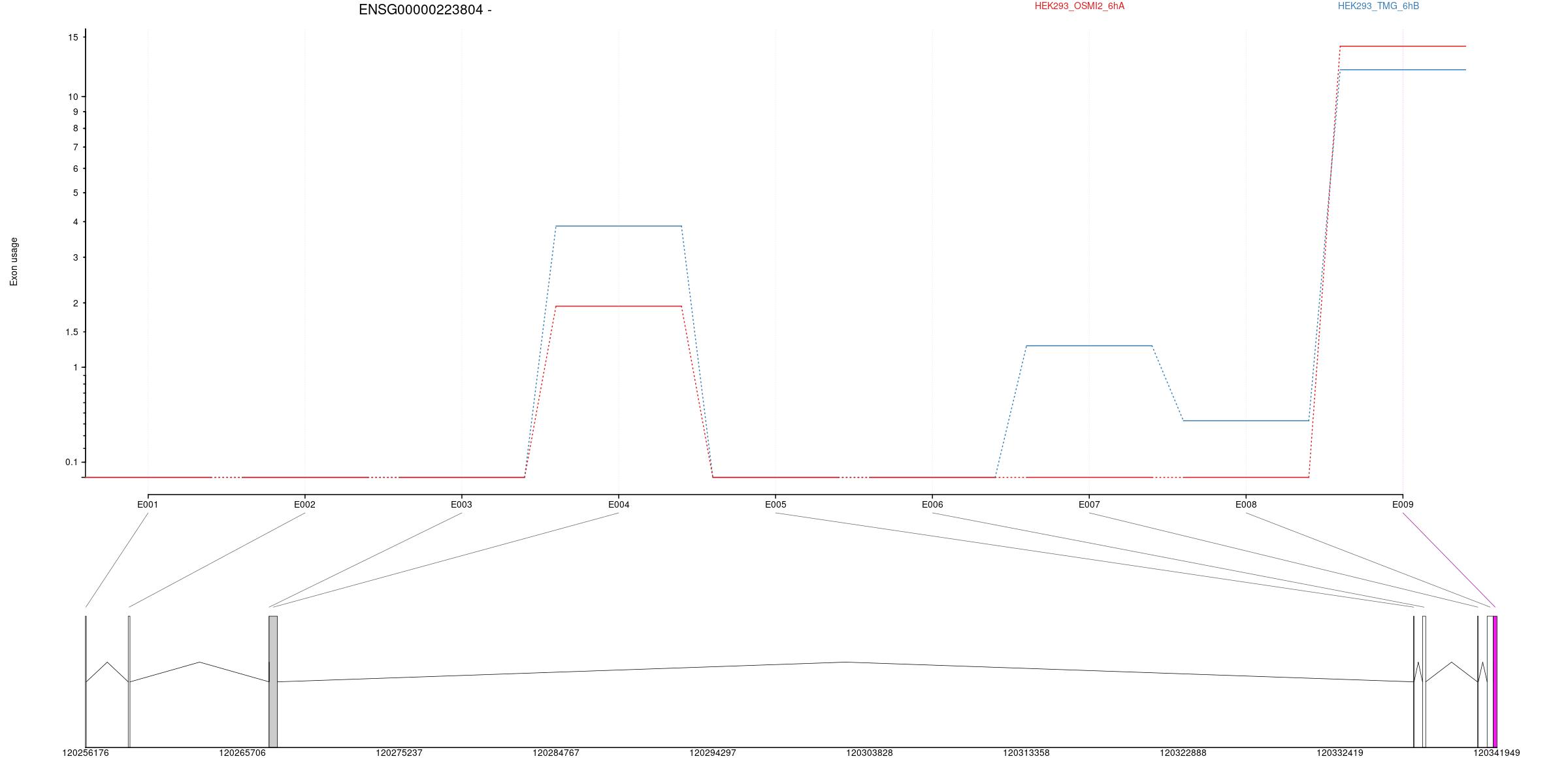
Task: Click the gray exon block in gene model
Action: (273, 681)
